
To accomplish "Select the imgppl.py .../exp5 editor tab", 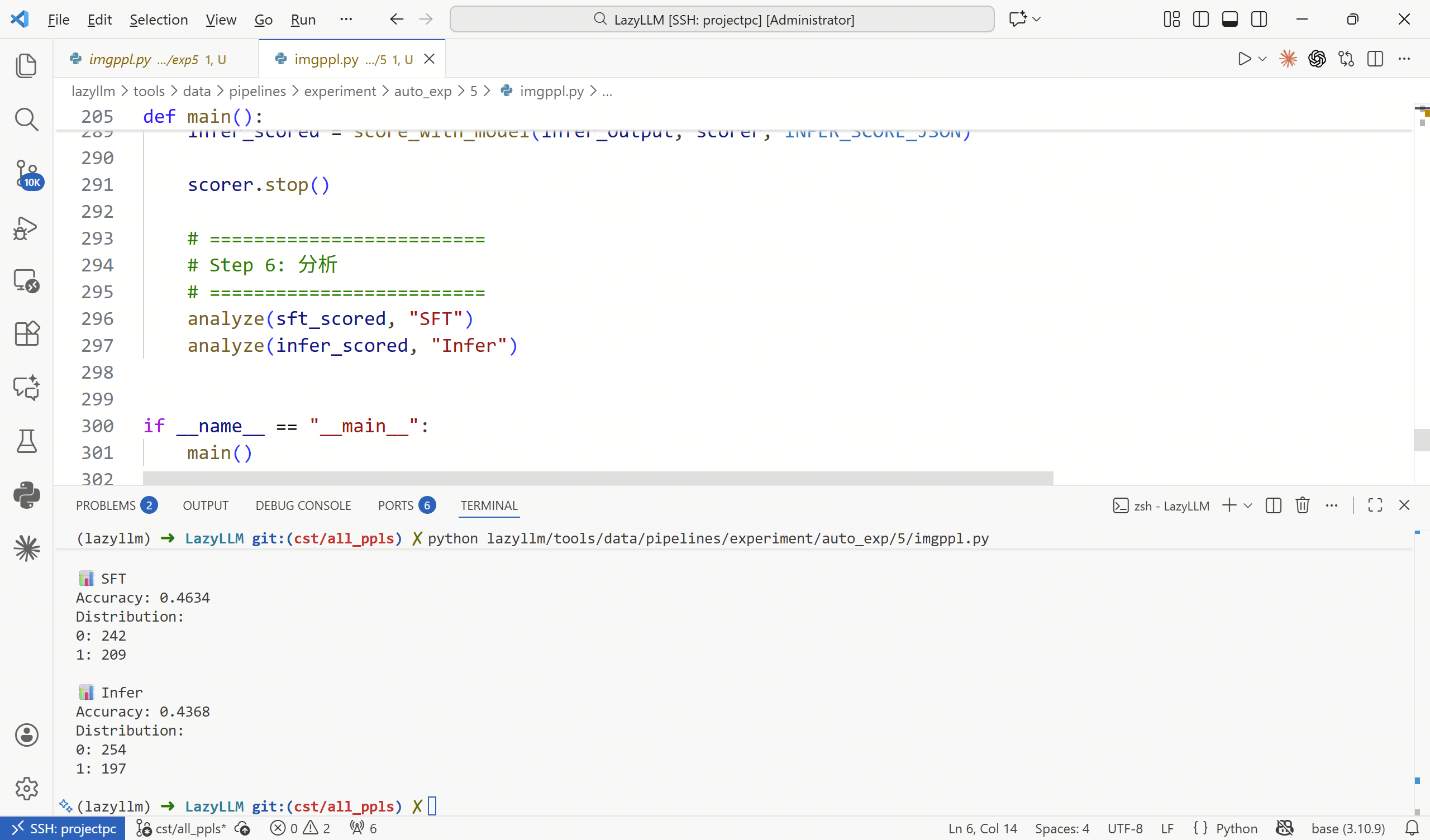I will coord(156,59).
